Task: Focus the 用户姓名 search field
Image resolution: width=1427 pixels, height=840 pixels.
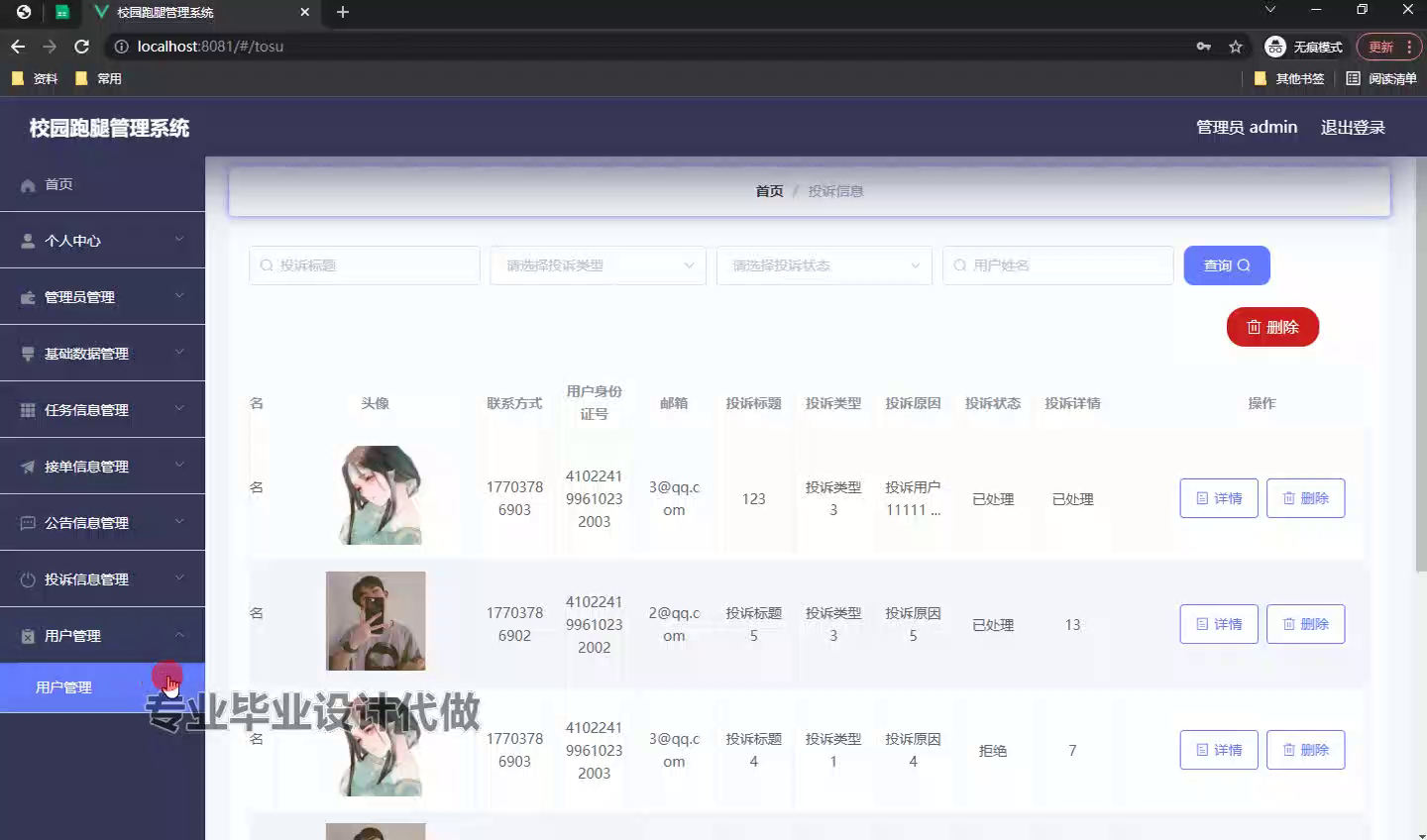Action: 1058,265
